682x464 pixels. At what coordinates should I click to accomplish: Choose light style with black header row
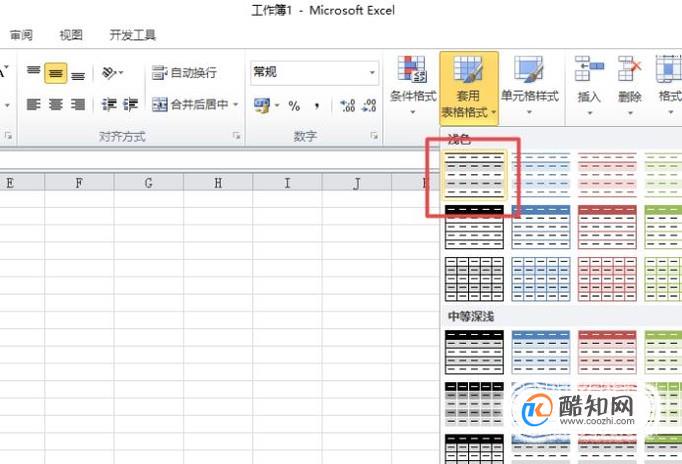click(x=475, y=227)
